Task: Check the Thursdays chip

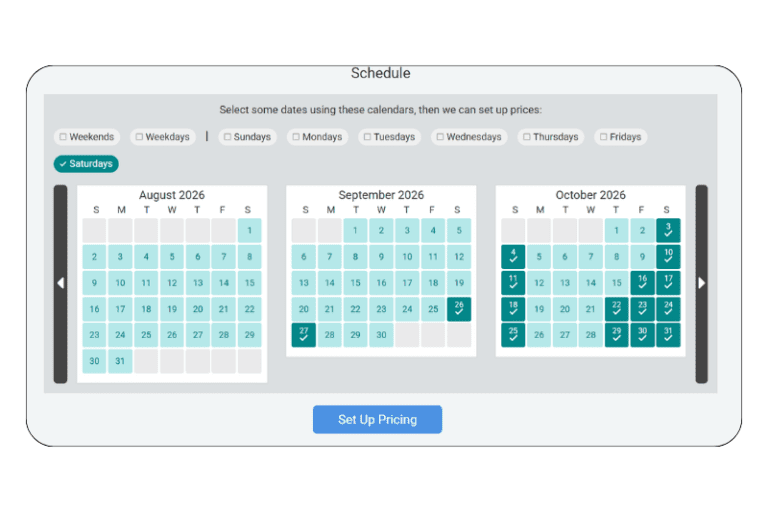Action: click(550, 137)
